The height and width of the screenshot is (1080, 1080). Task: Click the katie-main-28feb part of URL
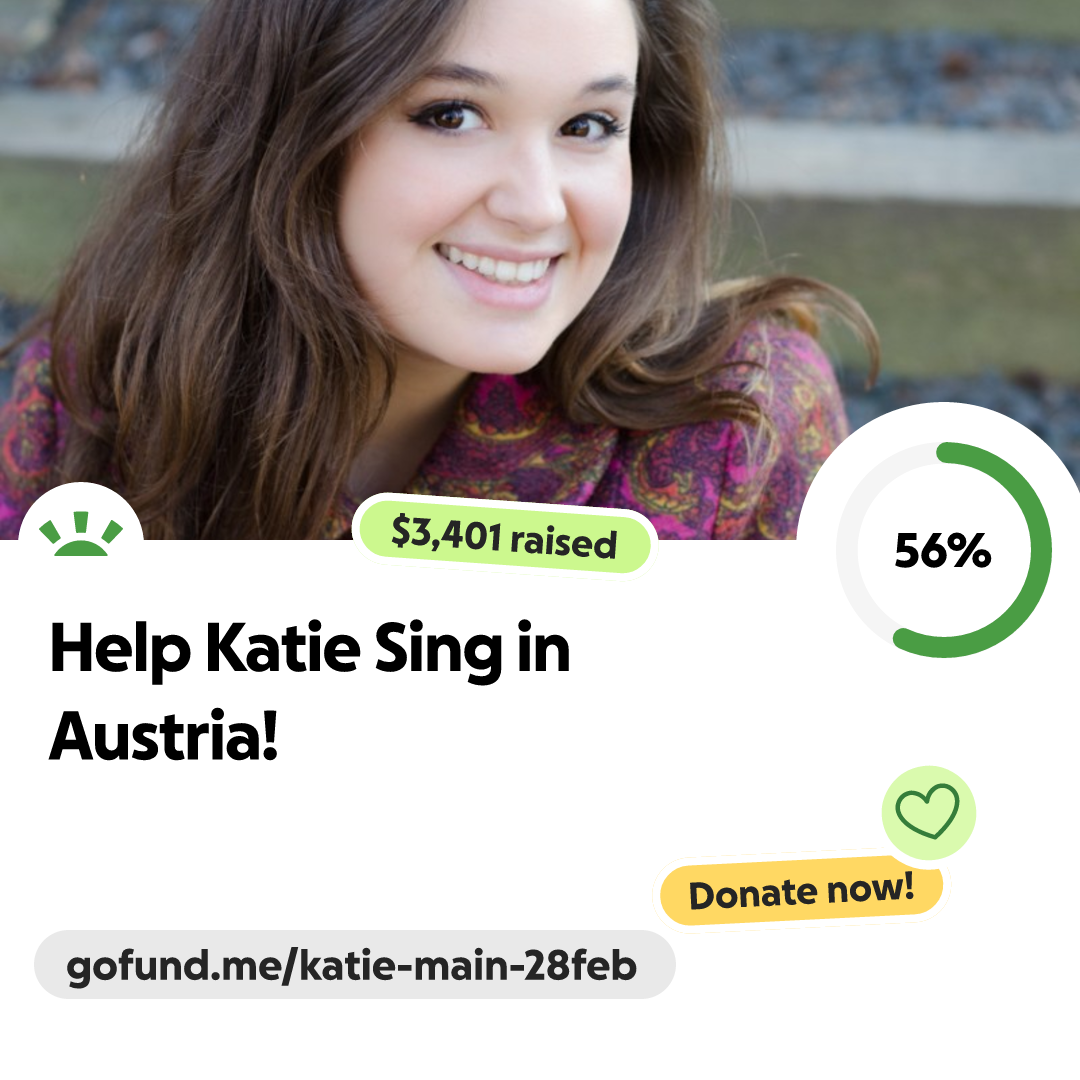click(x=468, y=966)
